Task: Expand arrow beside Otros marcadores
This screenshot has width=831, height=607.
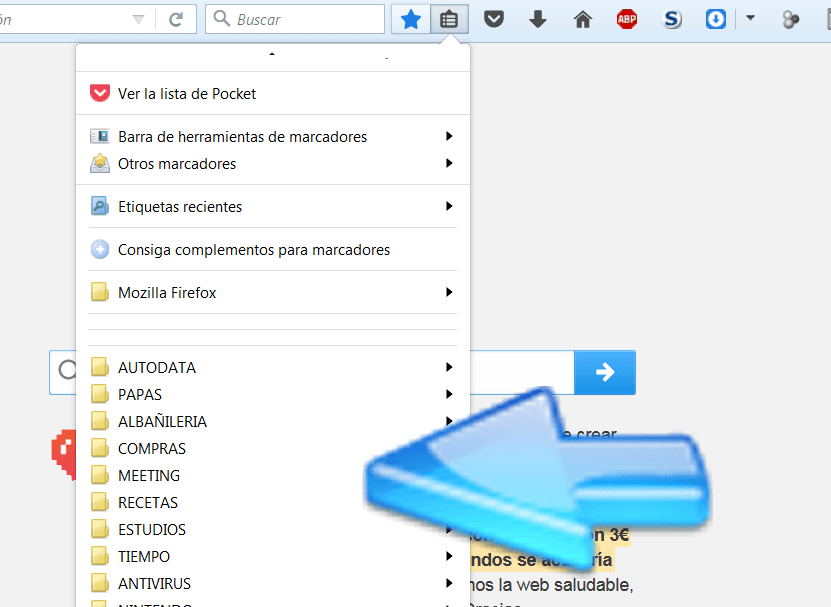Action: 449,163
